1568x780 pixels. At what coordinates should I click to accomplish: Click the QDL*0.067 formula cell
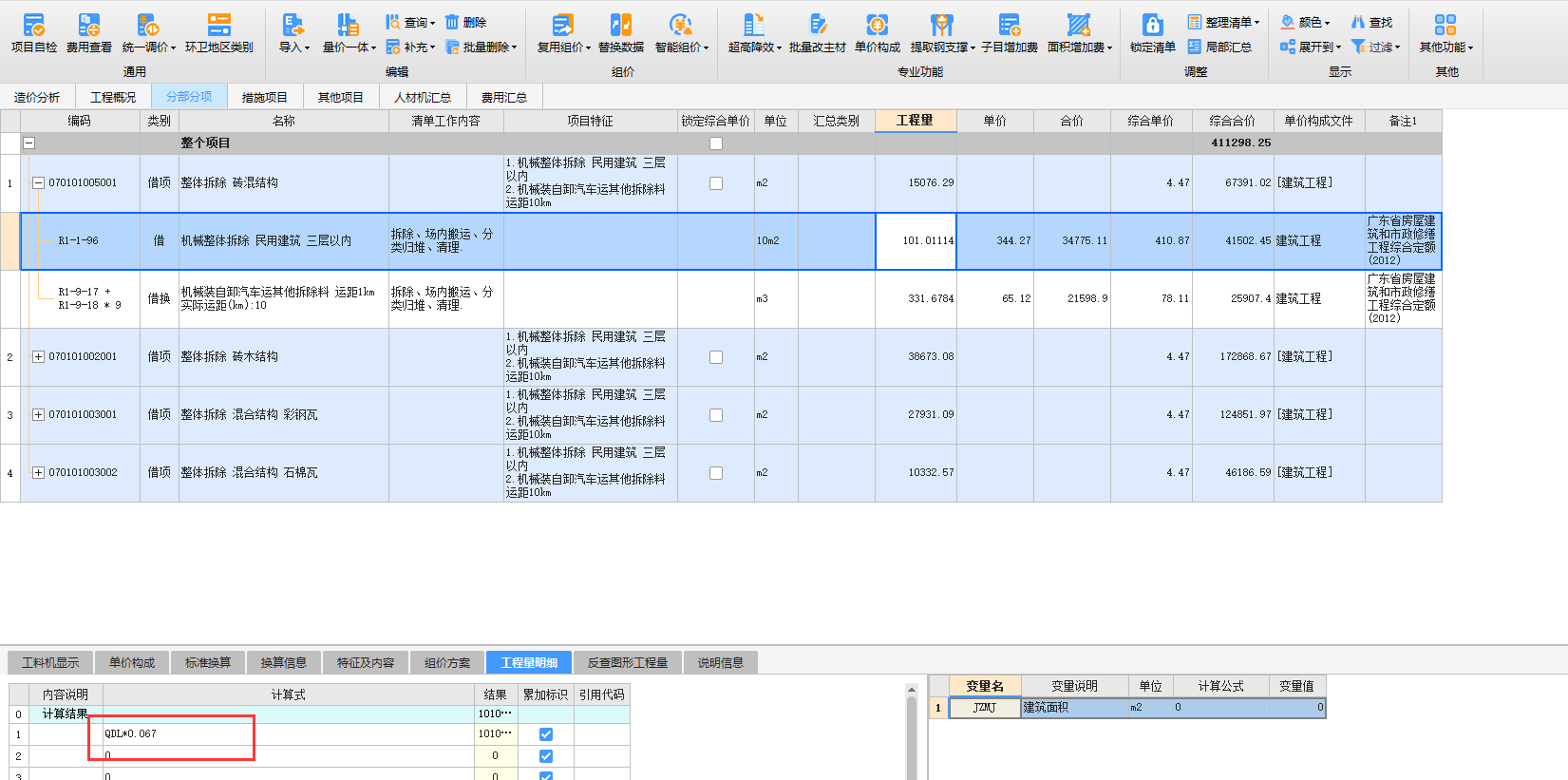[289, 733]
